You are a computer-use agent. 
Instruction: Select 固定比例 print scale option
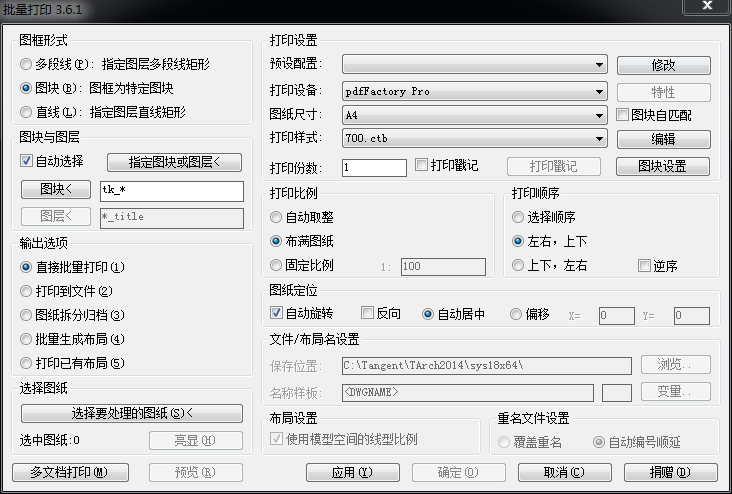(x=276, y=265)
